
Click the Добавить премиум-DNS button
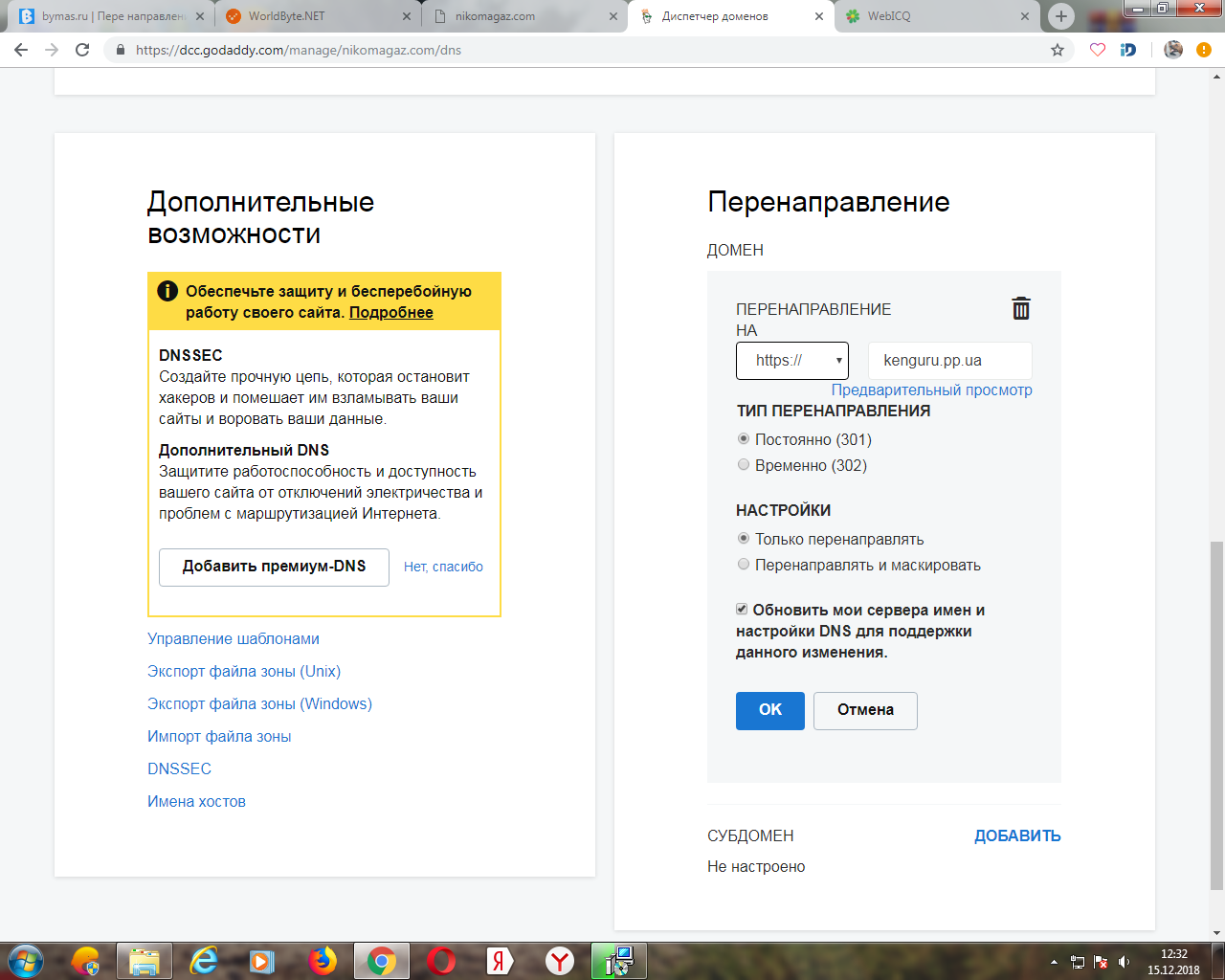274,567
